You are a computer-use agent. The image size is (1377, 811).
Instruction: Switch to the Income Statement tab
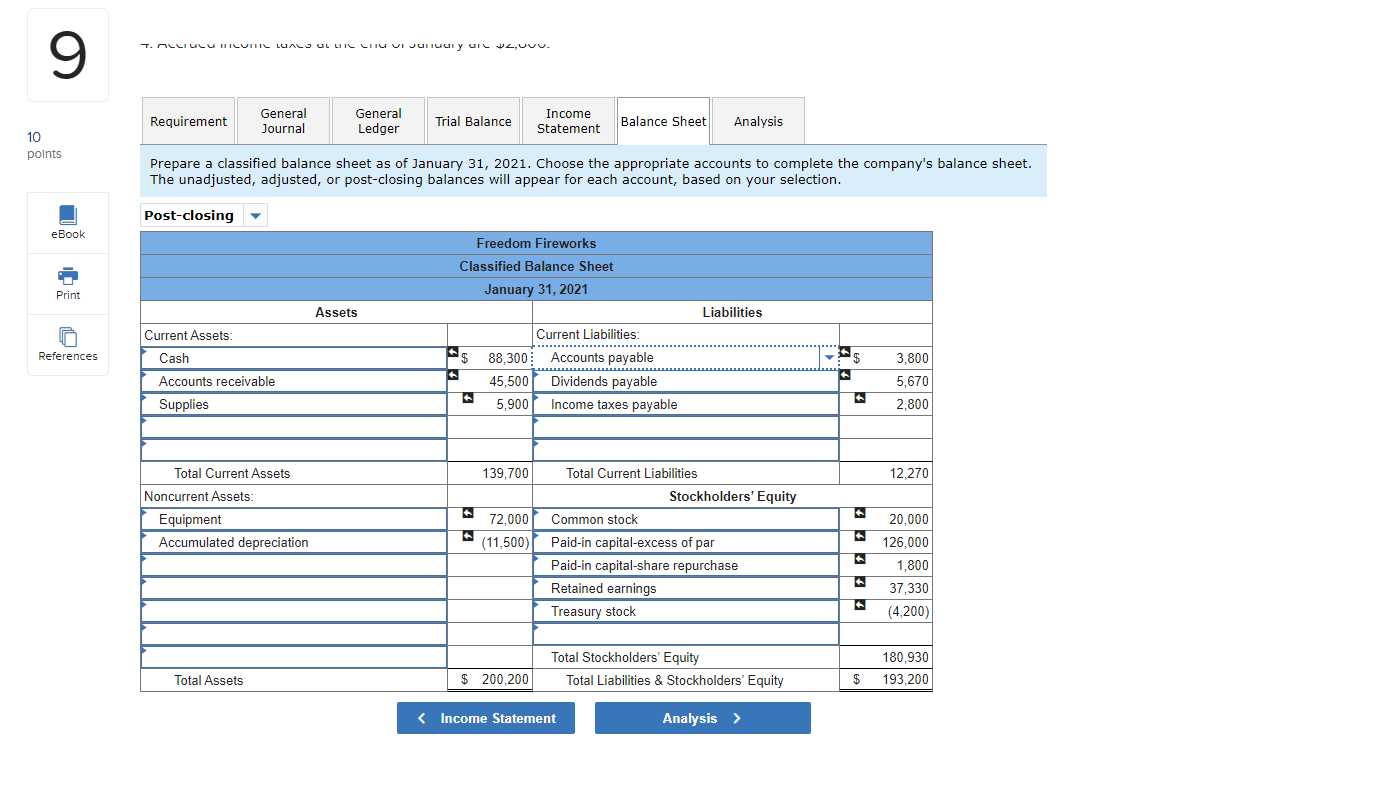pyautogui.click(x=568, y=121)
